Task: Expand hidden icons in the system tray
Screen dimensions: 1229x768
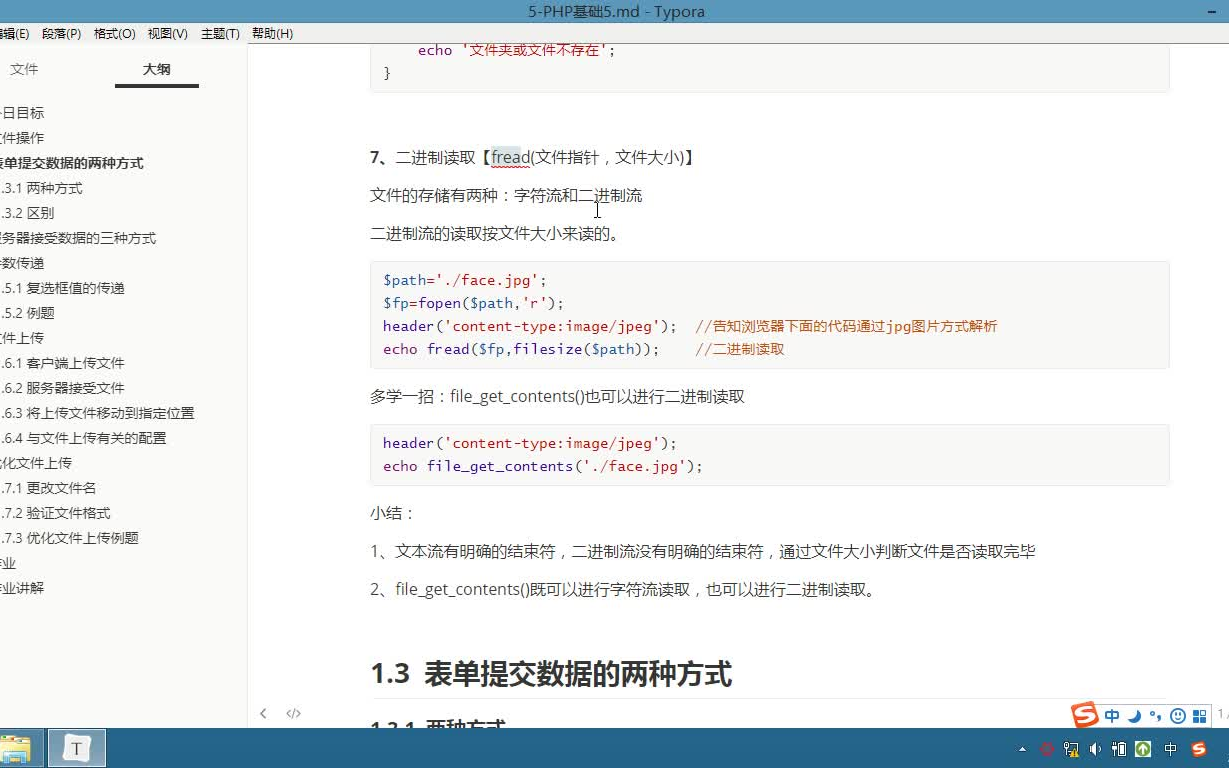Action: [1022, 748]
